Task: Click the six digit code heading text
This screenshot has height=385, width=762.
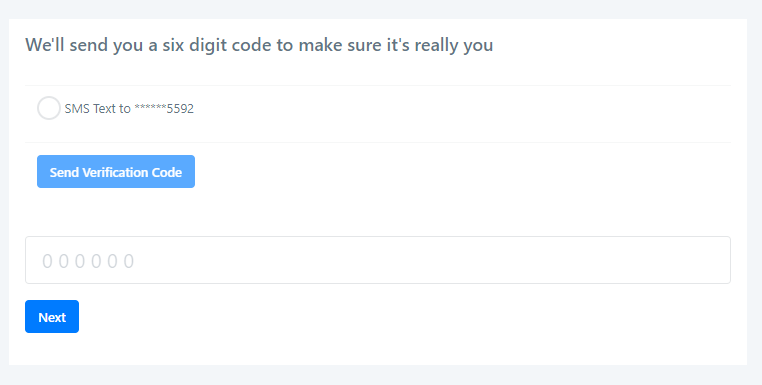Action: 259,45
